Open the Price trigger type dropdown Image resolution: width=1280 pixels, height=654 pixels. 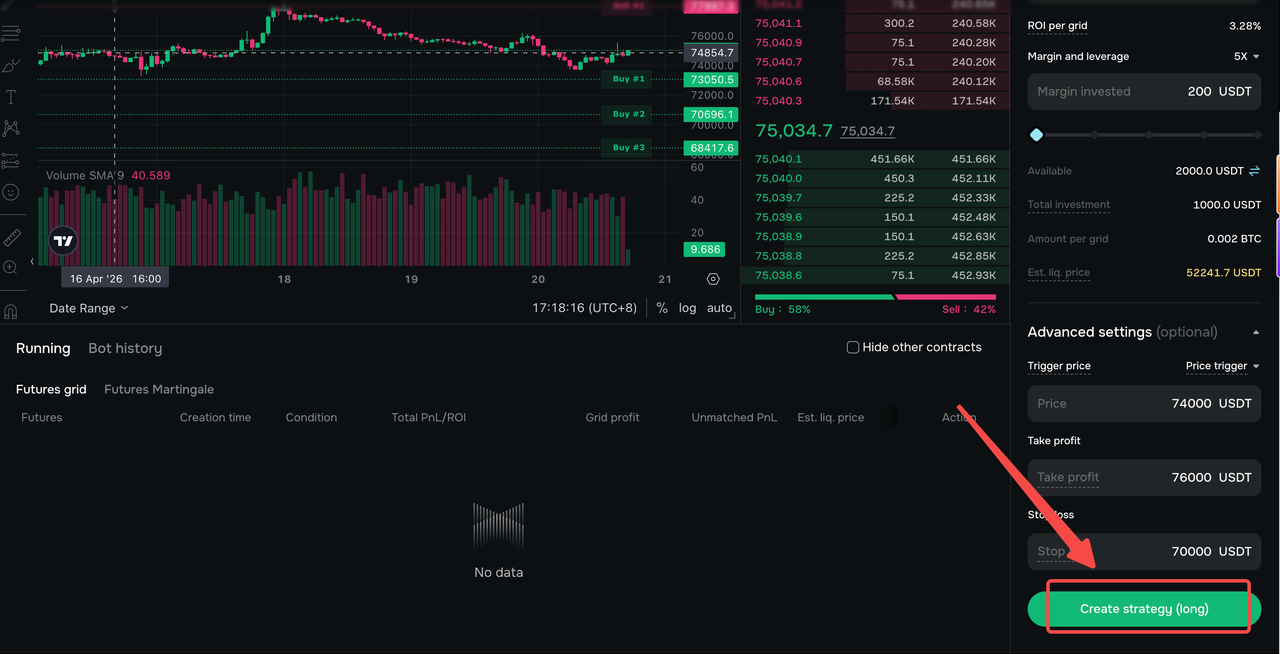pos(1223,366)
